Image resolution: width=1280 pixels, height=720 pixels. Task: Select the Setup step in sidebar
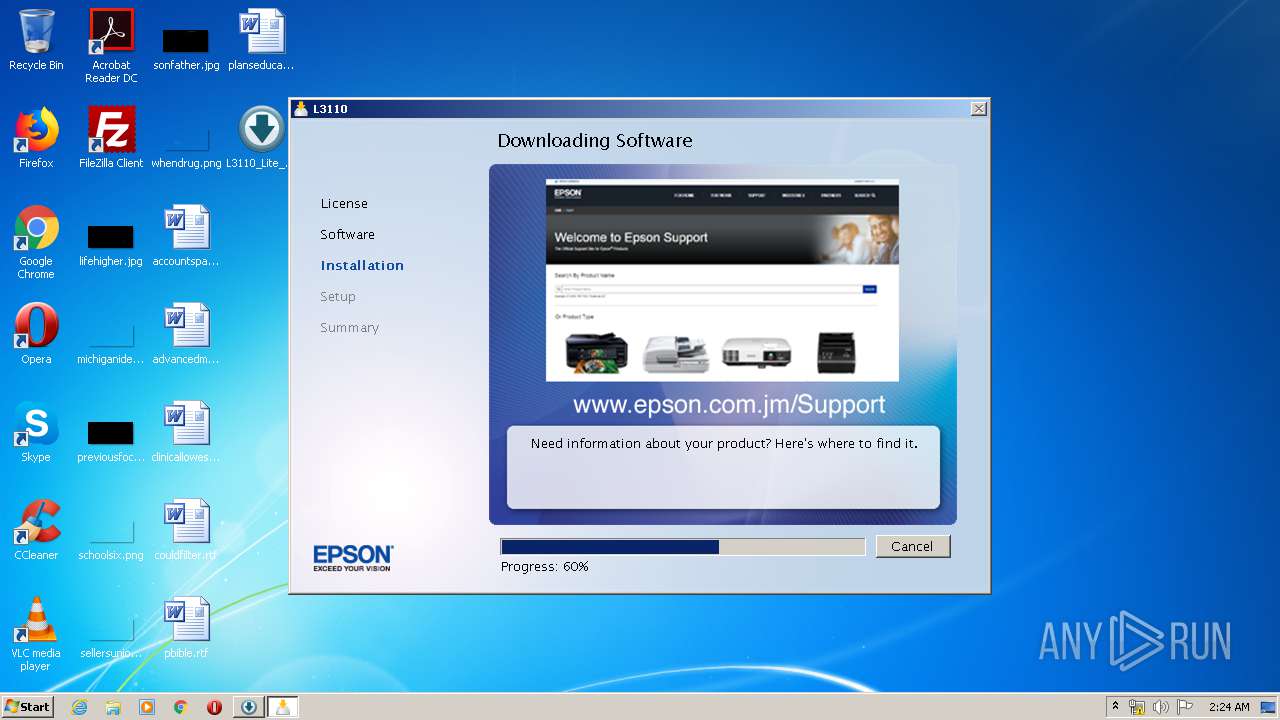(x=338, y=296)
